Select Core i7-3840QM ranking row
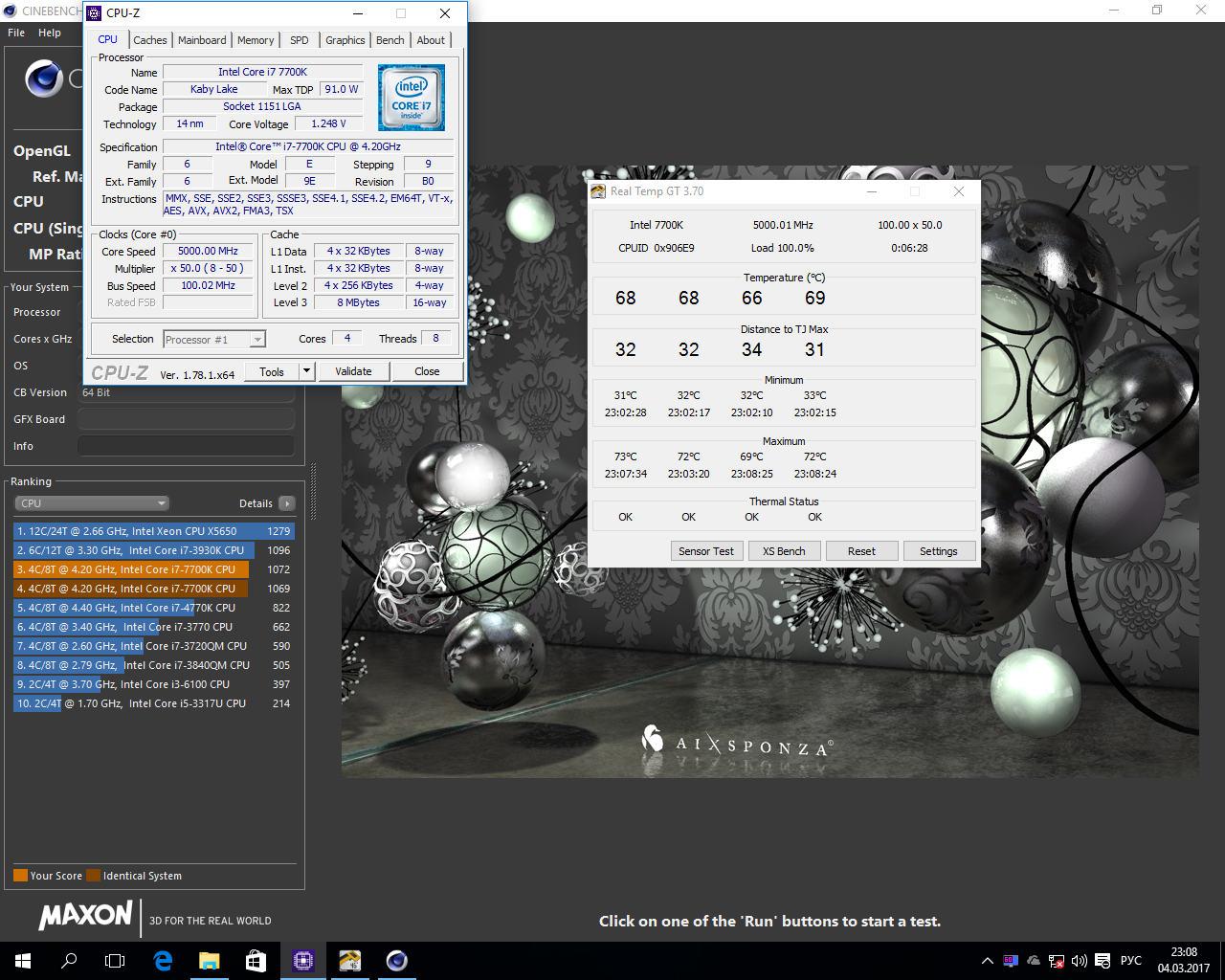The height and width of the screenshot is (980, 1225). pos(153,665)
